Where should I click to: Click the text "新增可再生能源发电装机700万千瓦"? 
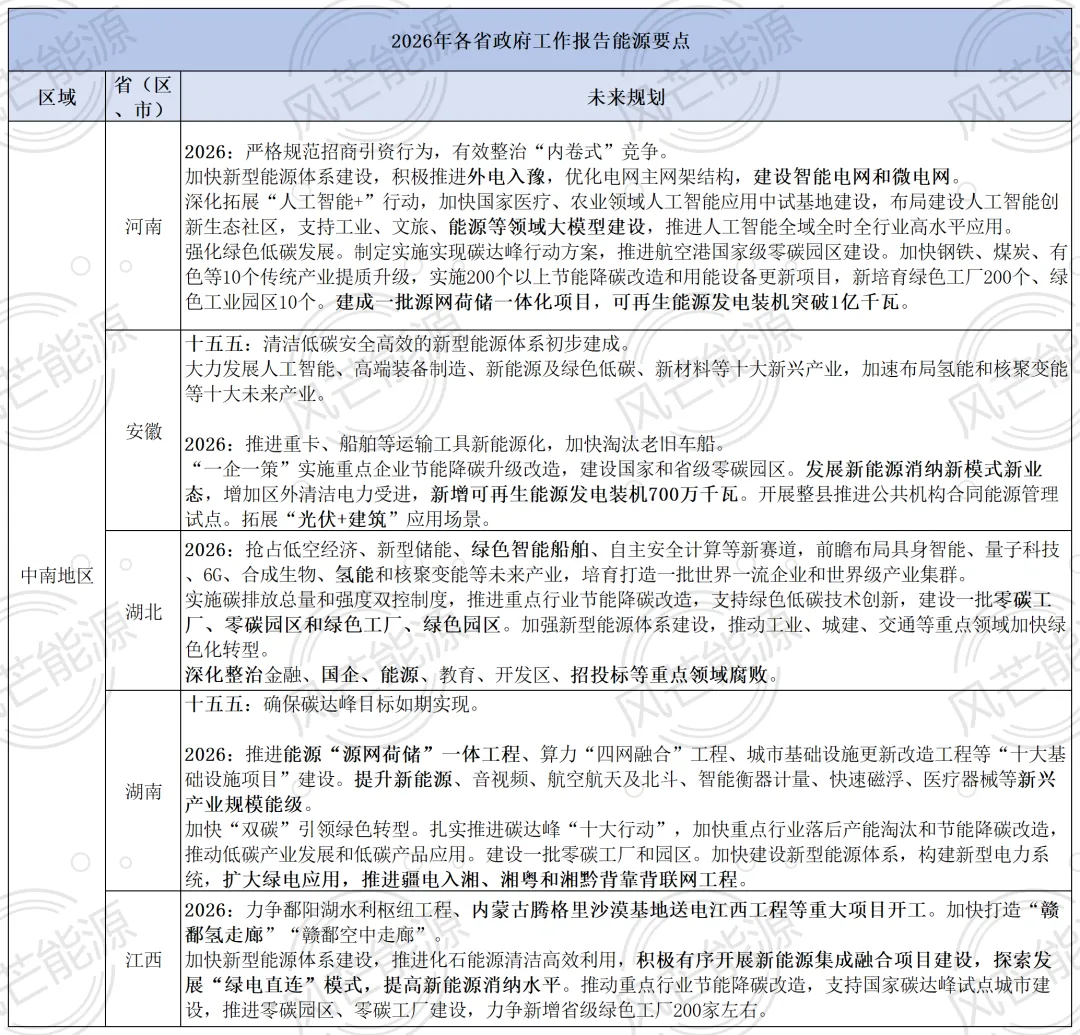[584, 494]
